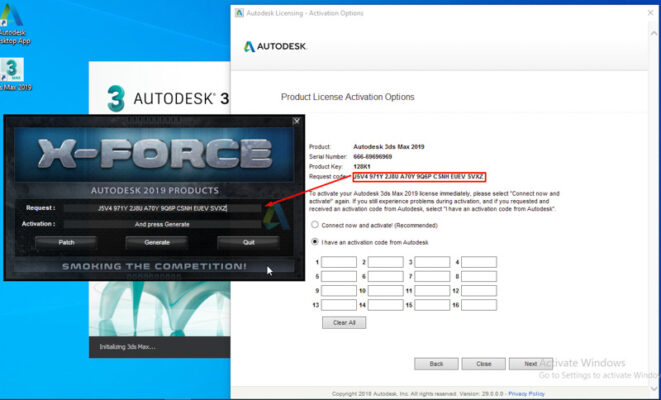Click the Patch button in X-Force
The width and height of the screenshot is (661, 400).
click(x=66, y=242)
